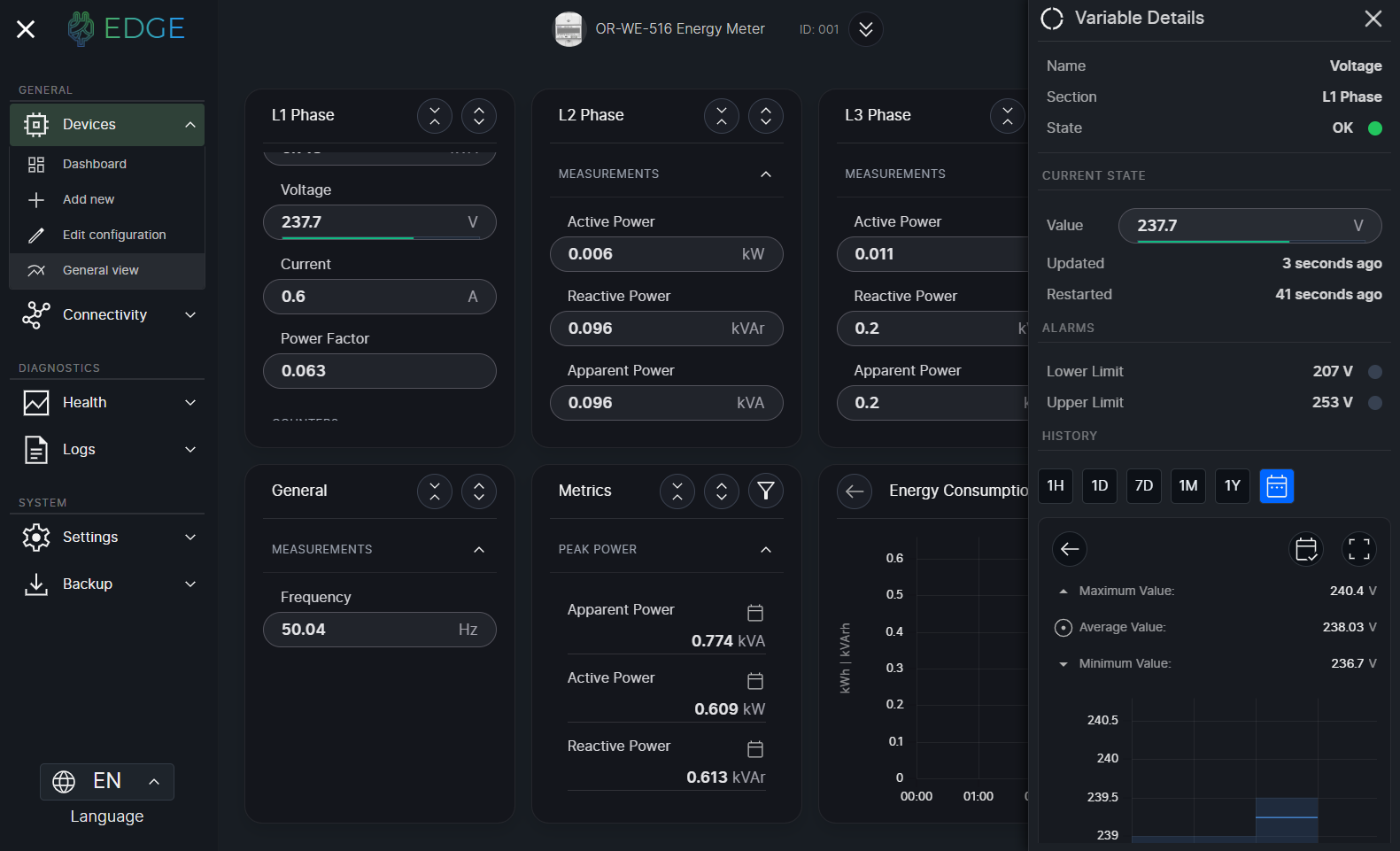
Task: Select the 1M history range
Action: point(1188,486)
